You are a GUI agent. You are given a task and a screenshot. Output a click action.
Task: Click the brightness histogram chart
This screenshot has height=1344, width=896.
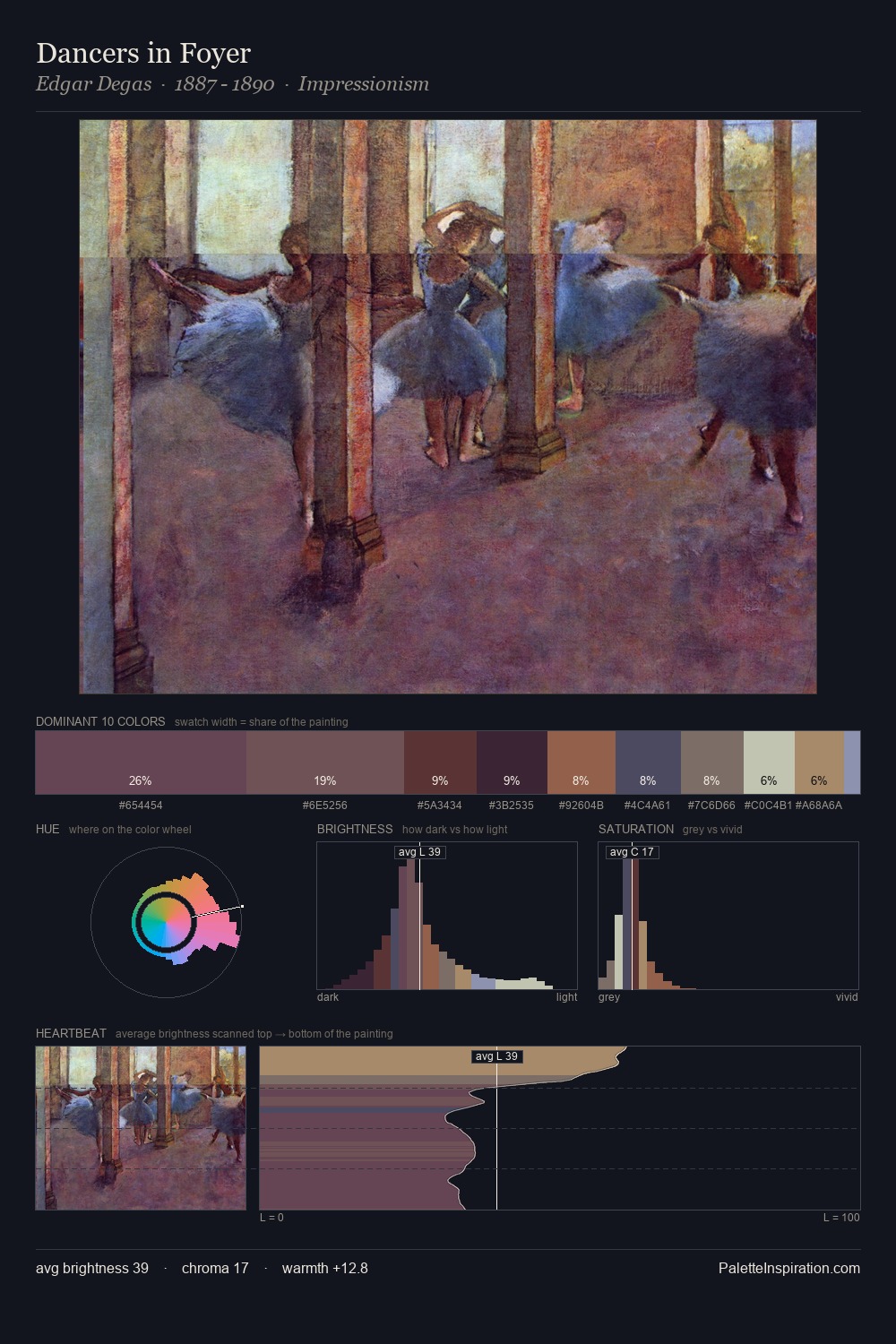tap(447, 916)
